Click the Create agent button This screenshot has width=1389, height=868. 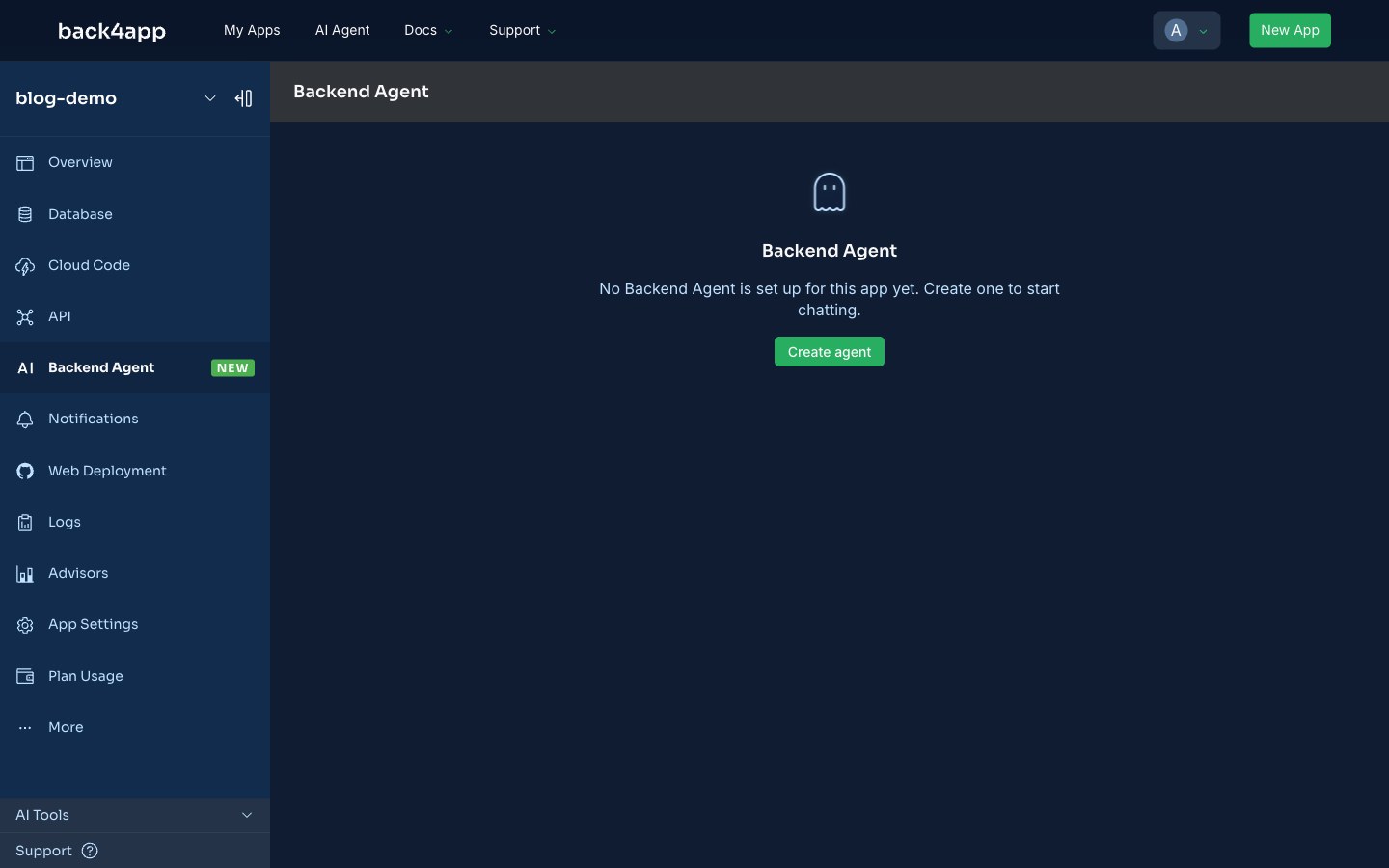coord(830,352)
